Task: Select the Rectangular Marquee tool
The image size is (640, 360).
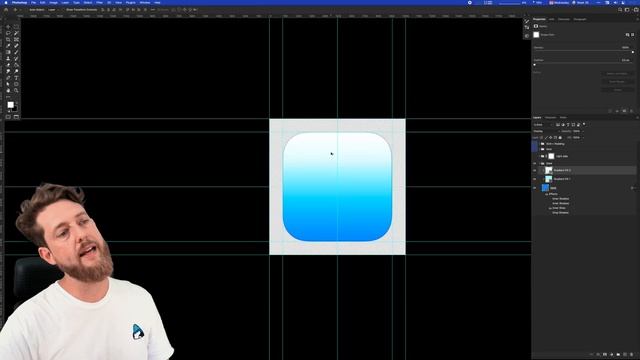Action: [x=16, y=27]
